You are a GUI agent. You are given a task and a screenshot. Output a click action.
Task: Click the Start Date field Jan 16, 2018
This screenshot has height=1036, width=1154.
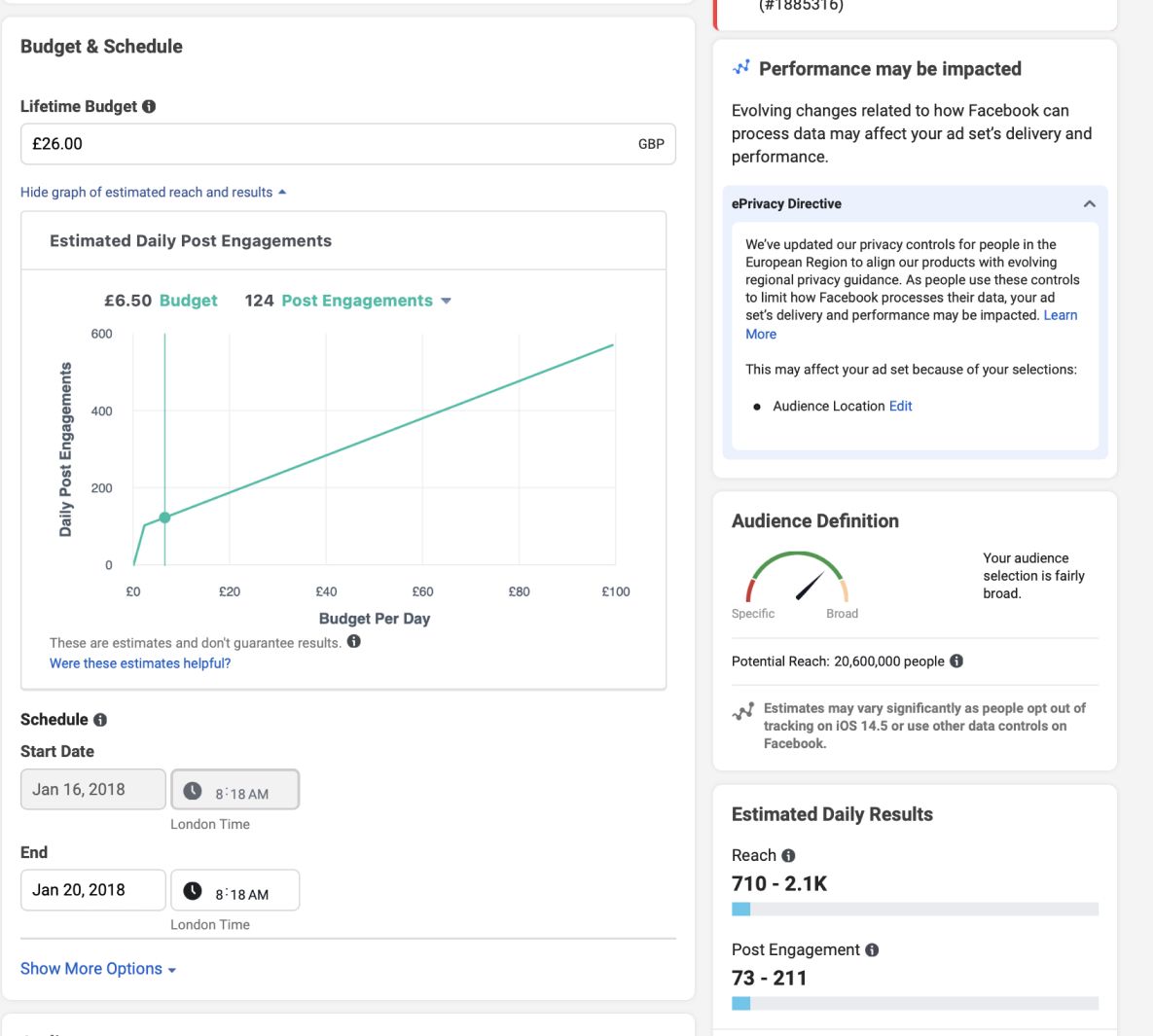[92, 790]
